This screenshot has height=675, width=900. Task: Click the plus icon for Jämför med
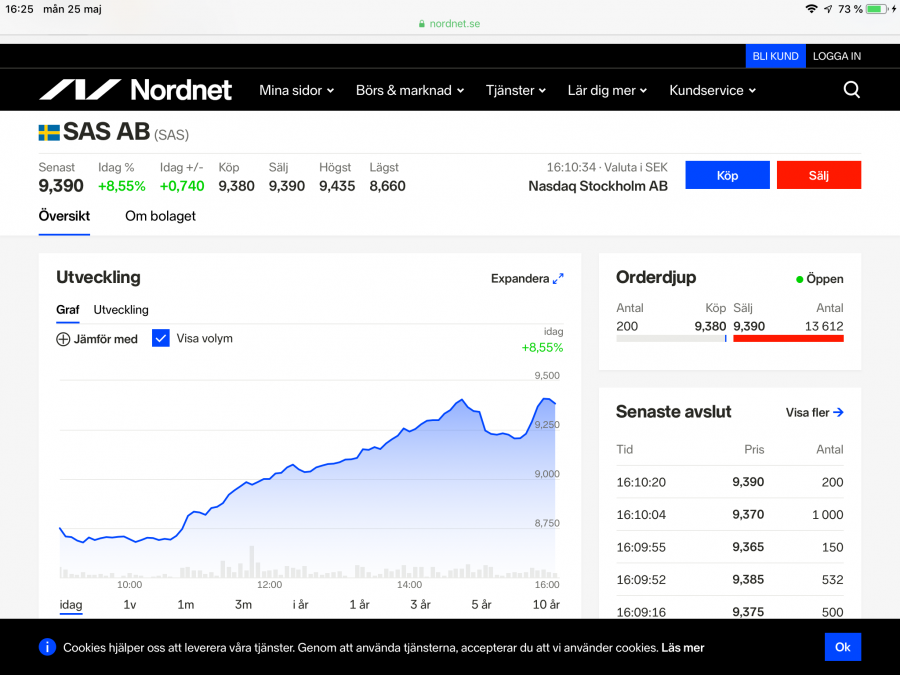(63, 339)
